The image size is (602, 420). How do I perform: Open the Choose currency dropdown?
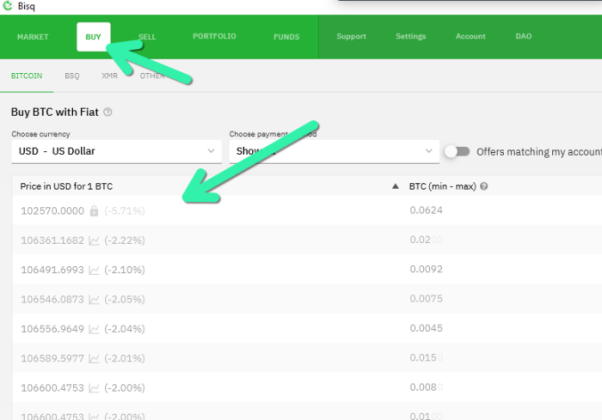pyautogui.click(x=115, y=151)
